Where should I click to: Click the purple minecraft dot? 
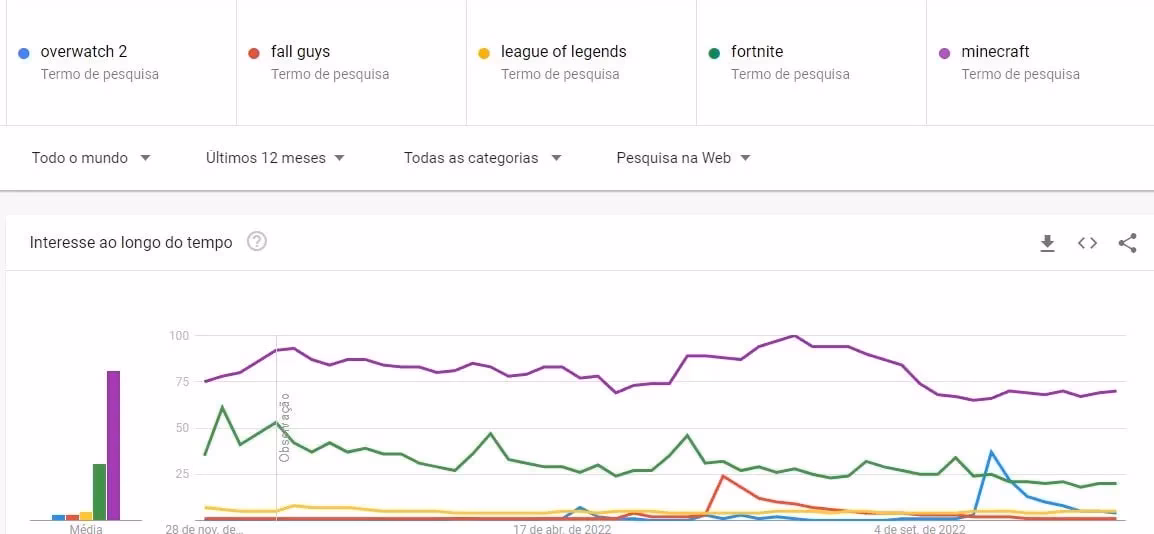pyautogui.click(x=944, y=52)
